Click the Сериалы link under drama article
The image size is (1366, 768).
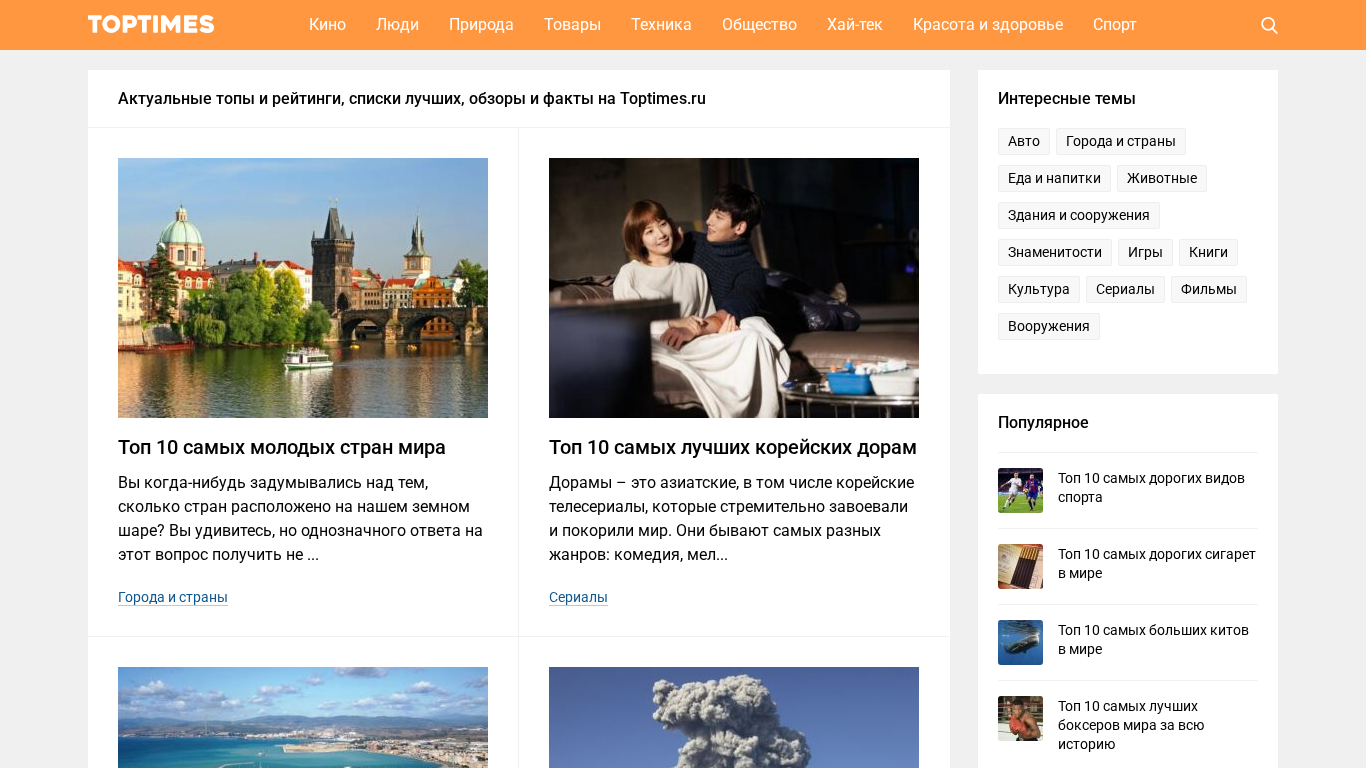[x=578, y=597]
